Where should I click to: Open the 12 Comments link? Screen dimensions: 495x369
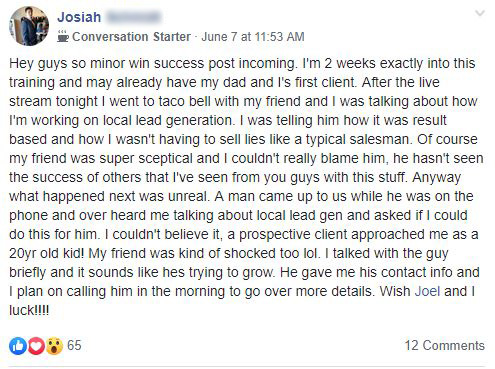pos(445,345)
